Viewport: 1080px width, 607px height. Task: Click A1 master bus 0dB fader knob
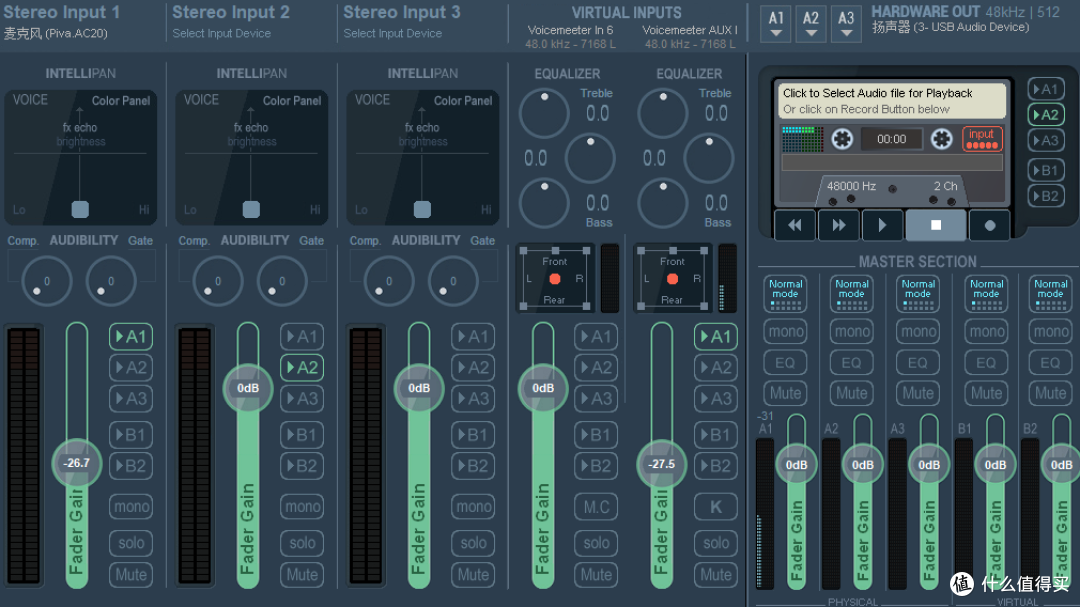(x=796, y=465)
